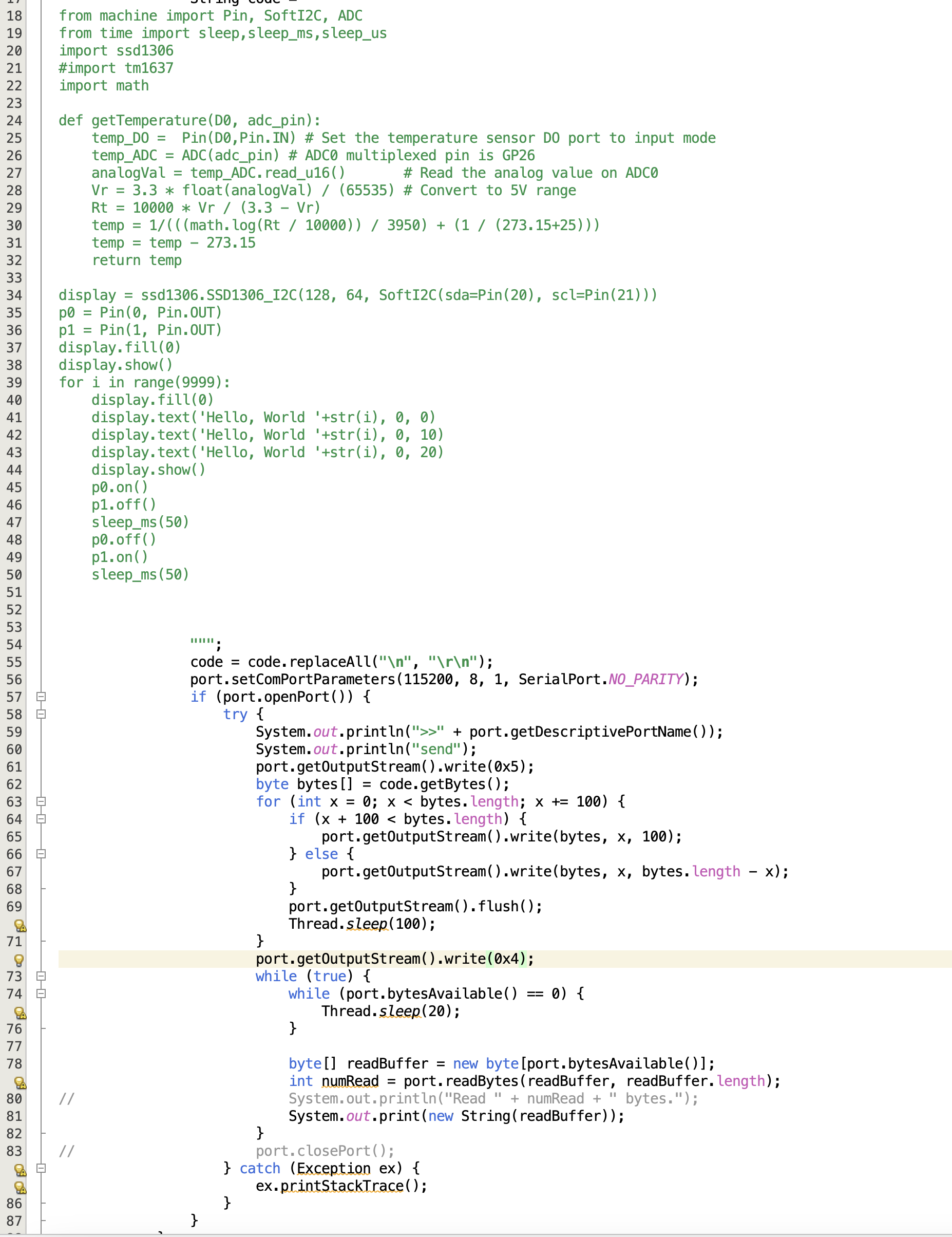Click line number 56 in the gutter
The height and width of the screenshot is (1237, 952).
point(15,680)
